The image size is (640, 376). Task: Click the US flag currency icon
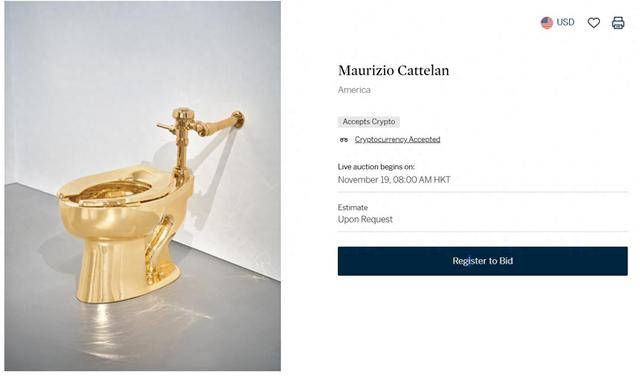point(547,23)
